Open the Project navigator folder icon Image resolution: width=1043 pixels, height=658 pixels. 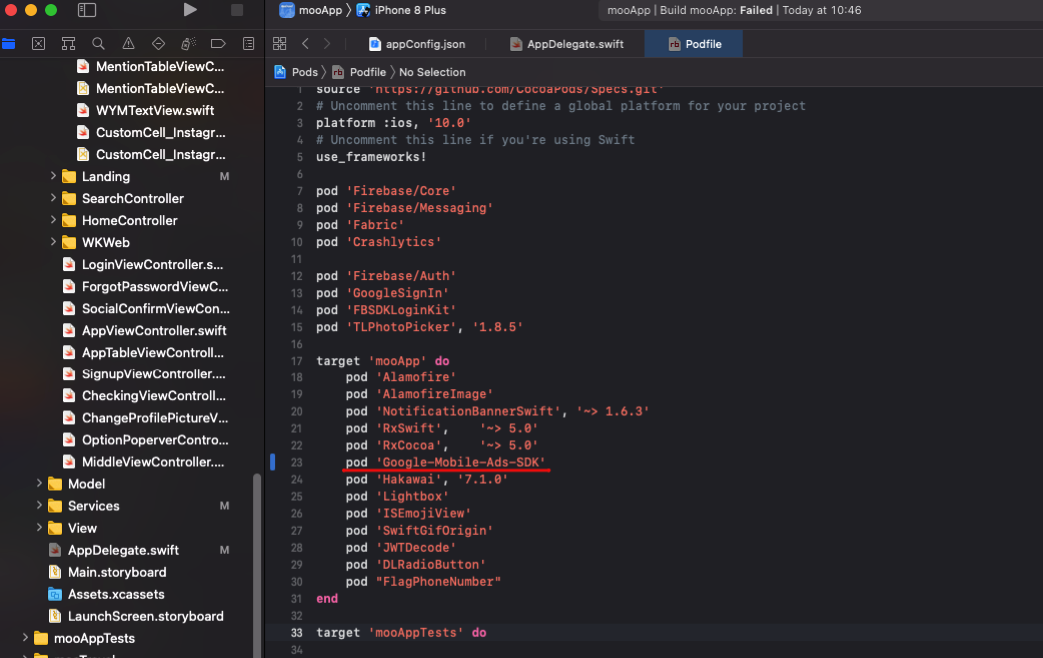(9, 44)
